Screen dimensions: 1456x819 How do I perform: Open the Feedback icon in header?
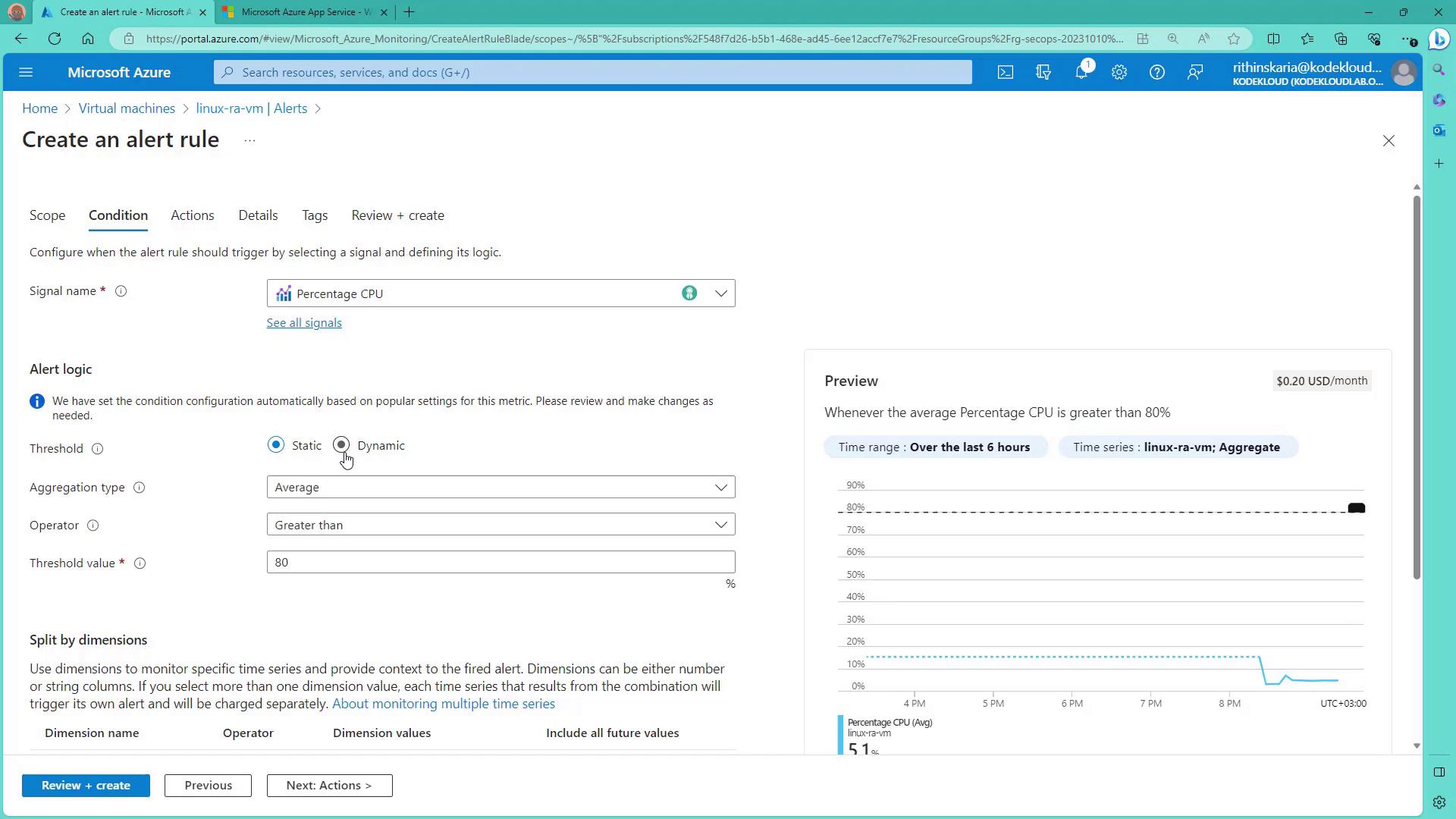(x=1195, y=73)
